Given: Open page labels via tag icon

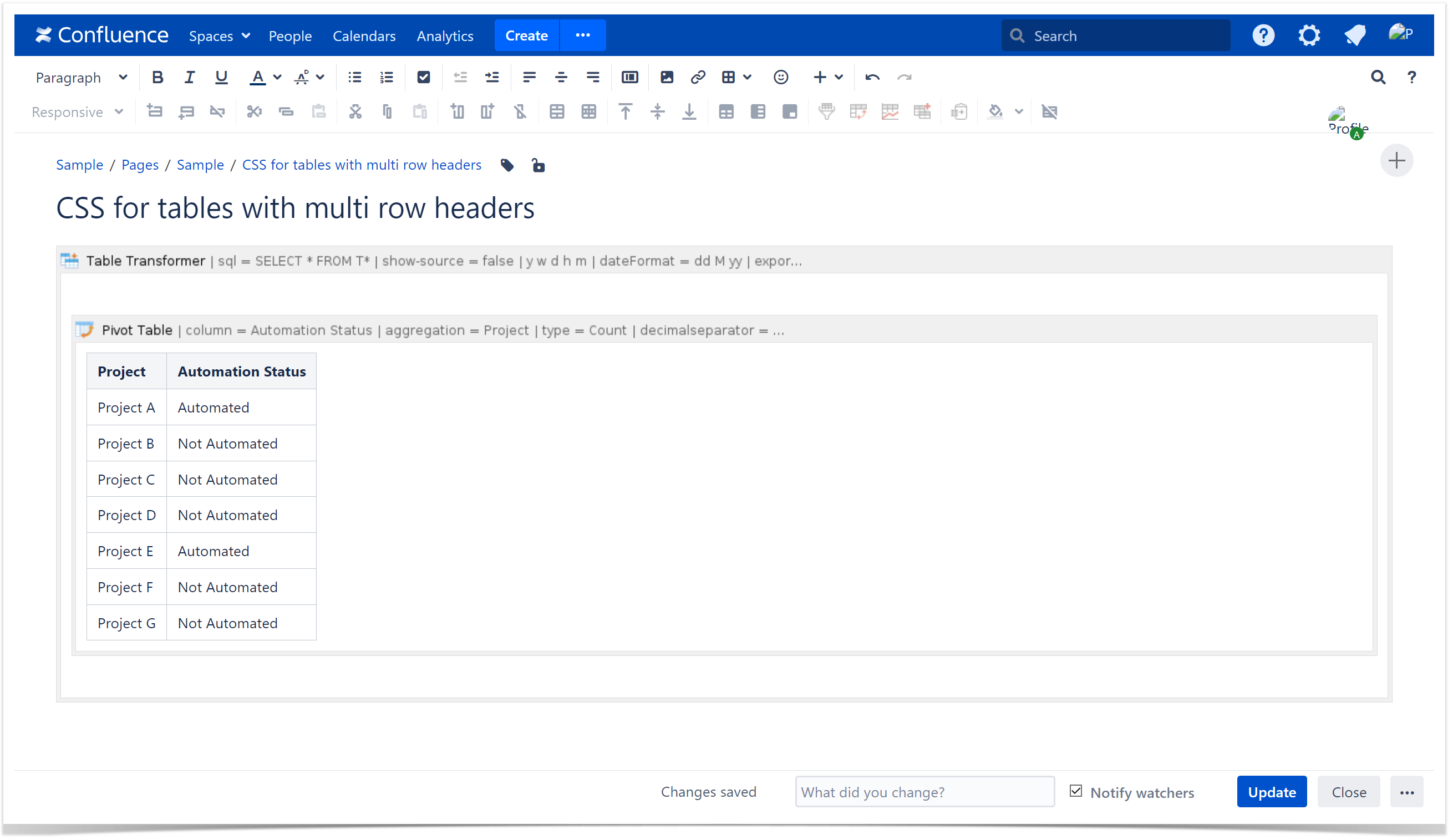Looking at the screenshot, I should pyautogui.click(x=507, y=165).
